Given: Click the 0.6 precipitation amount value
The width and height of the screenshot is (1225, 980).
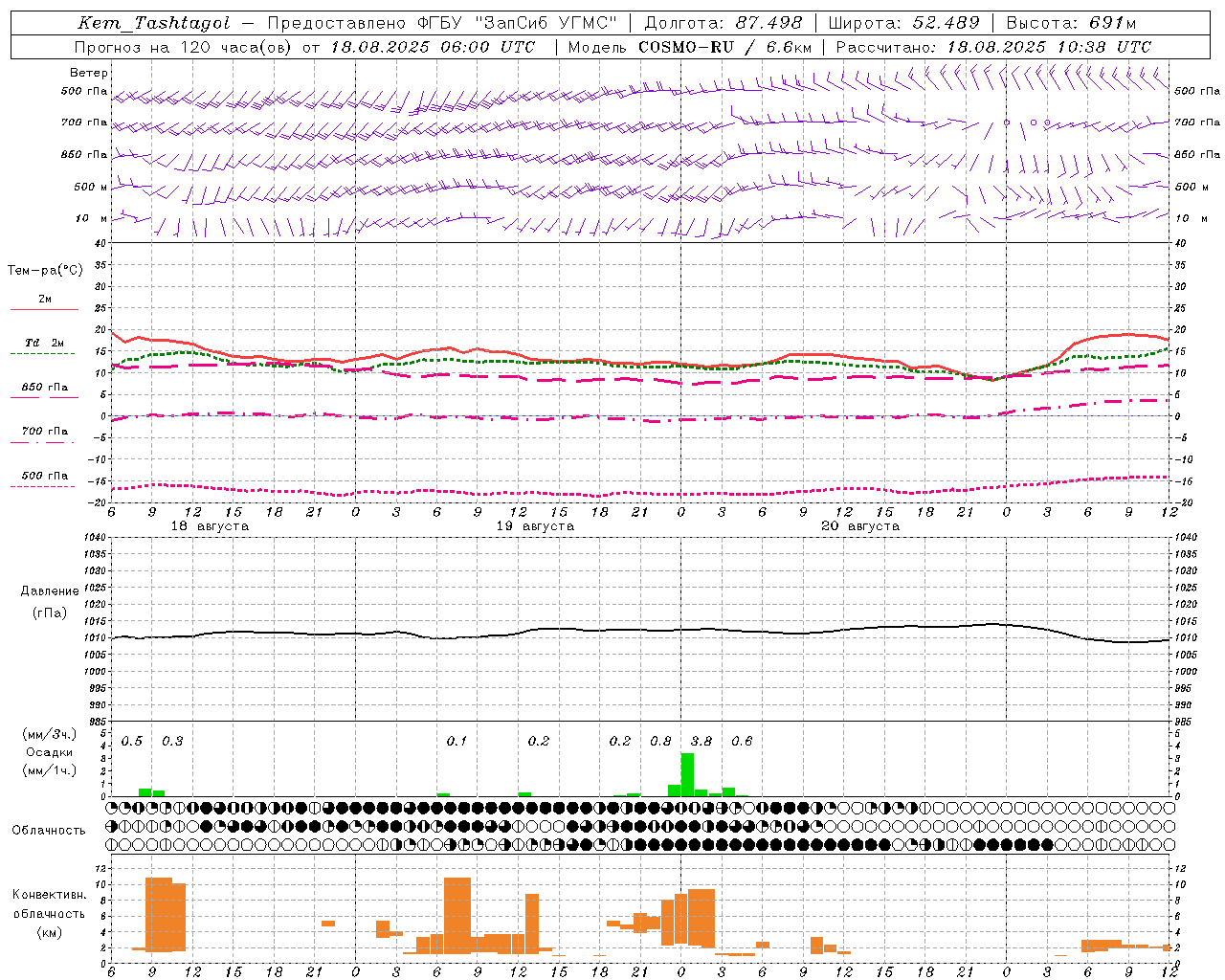Looking at the screenshot, I should pos(742,742).
